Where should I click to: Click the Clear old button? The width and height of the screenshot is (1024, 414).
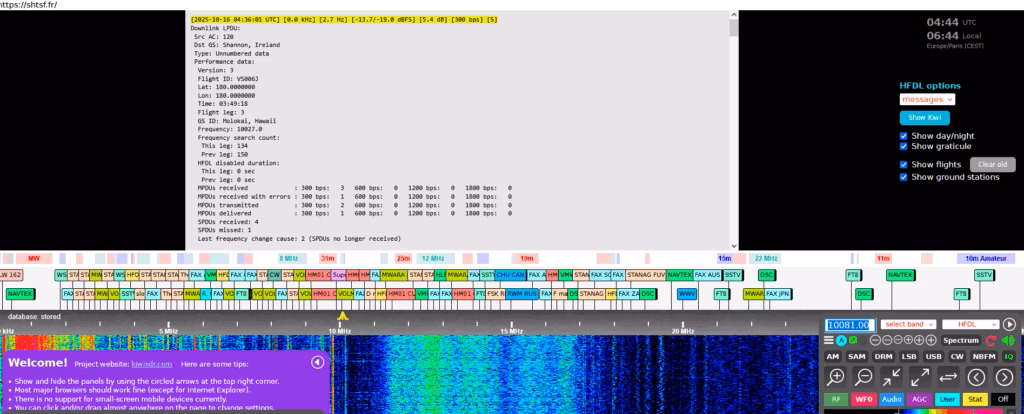click(x=992, y=164)
